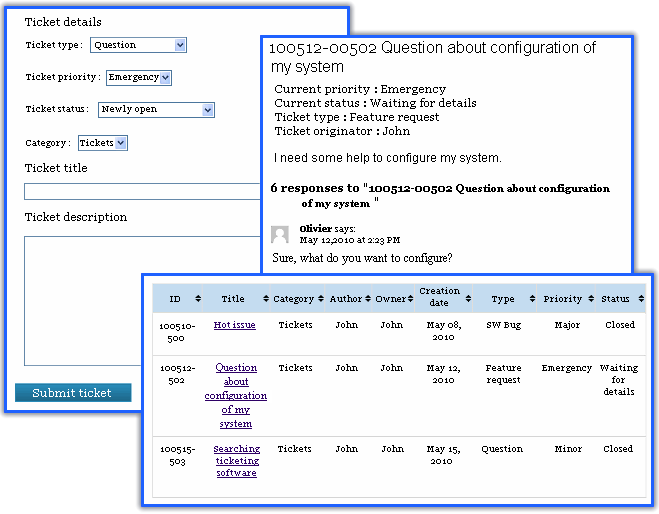The width and height of the screenshot is (659, 514).
Task: Click the Emergency priority cell in table
Action: point(567,368)
